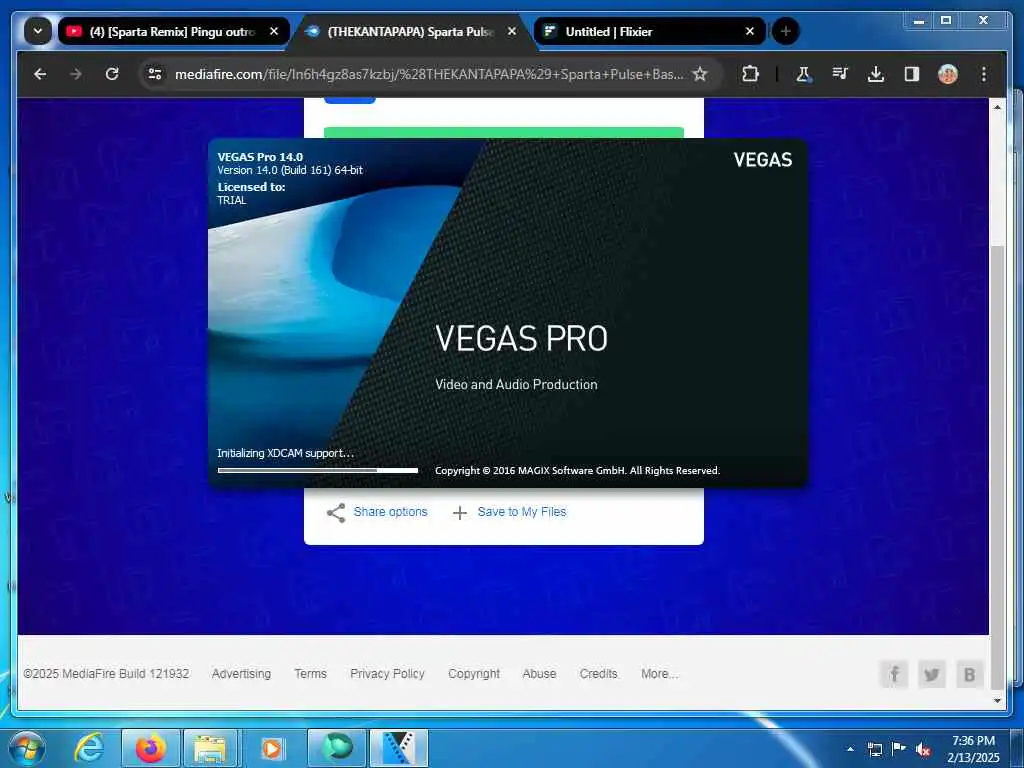Show hidden system tray icons

[850, 749]
